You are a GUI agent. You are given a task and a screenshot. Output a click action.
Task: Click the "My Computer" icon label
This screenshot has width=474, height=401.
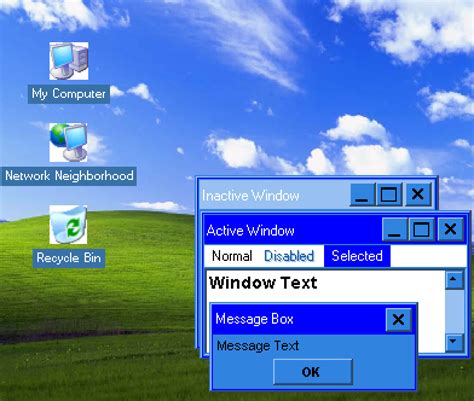[69, 94]
